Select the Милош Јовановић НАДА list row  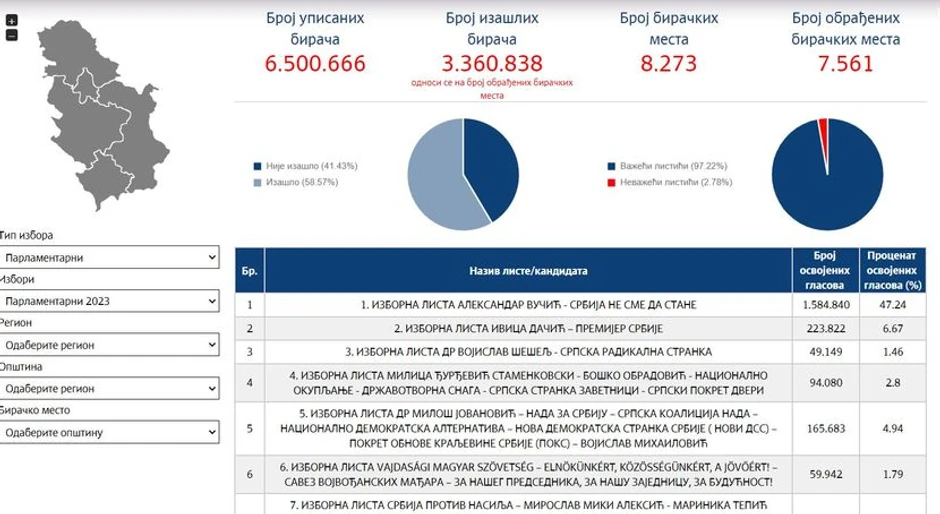click(x=580, y=428)
